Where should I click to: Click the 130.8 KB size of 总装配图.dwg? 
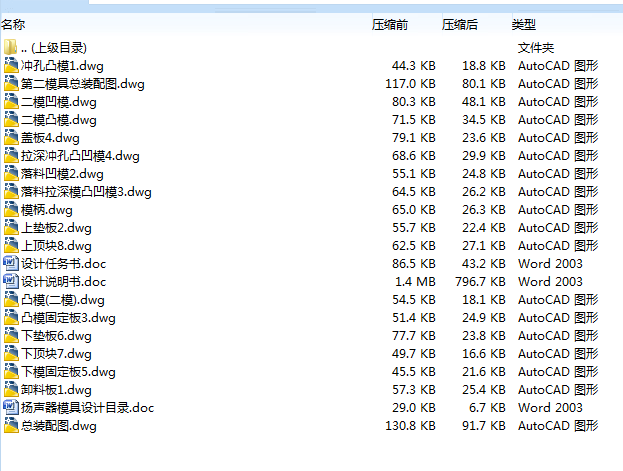[x=410, y=426]
